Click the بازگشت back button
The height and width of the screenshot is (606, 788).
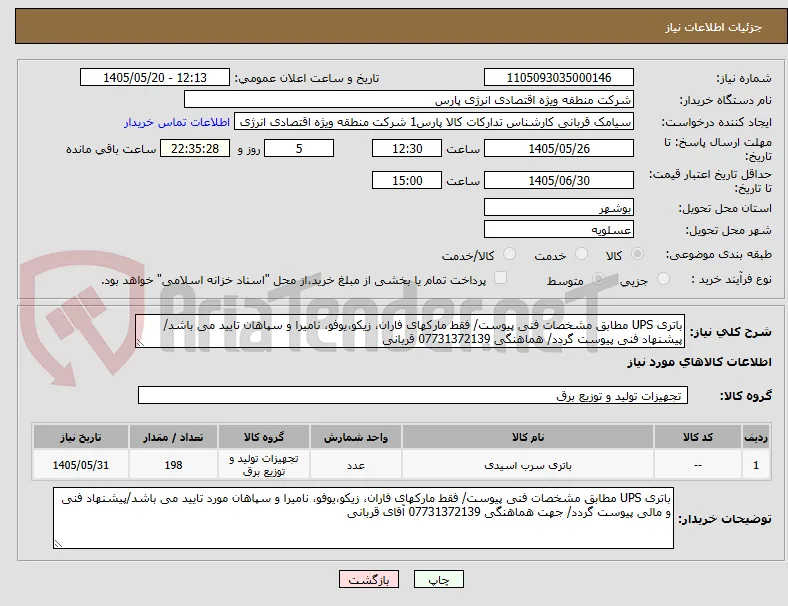click(369, 579)
